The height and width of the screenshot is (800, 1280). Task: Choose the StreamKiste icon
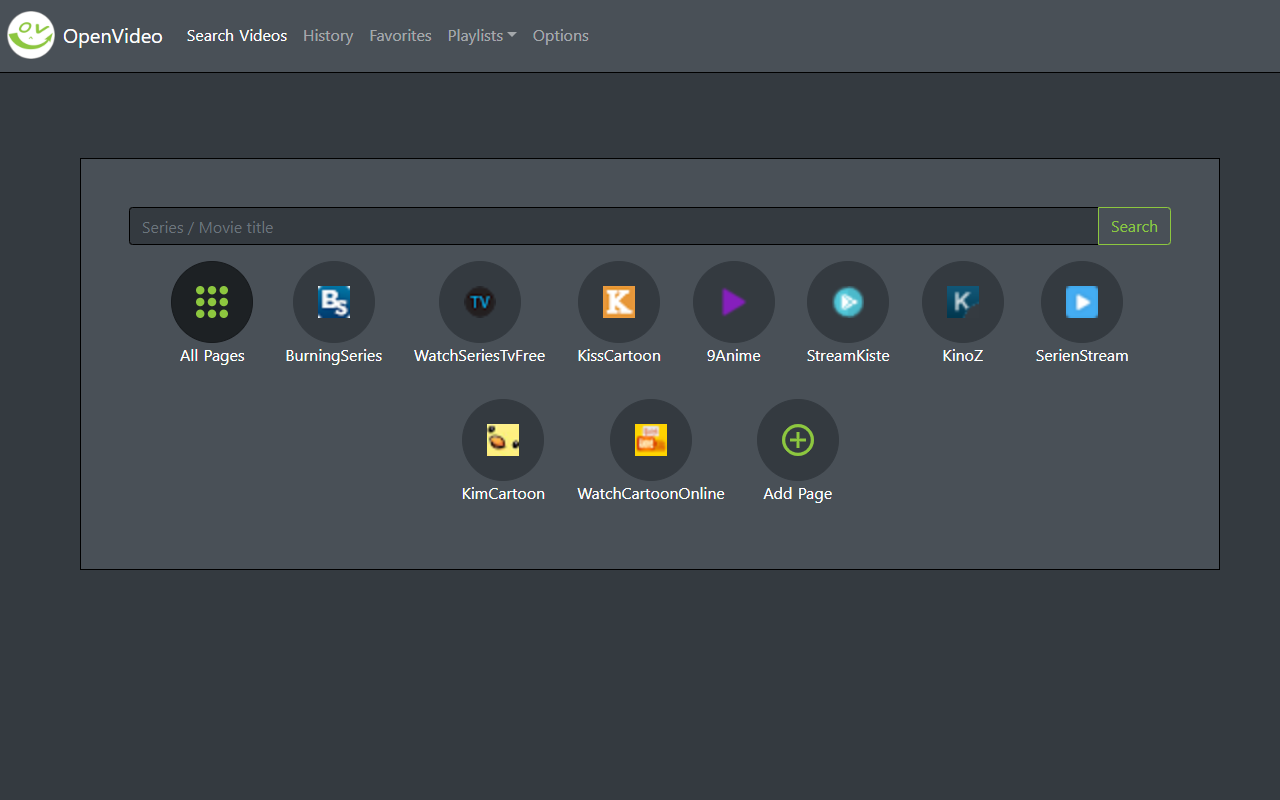(x=848, y=302)
